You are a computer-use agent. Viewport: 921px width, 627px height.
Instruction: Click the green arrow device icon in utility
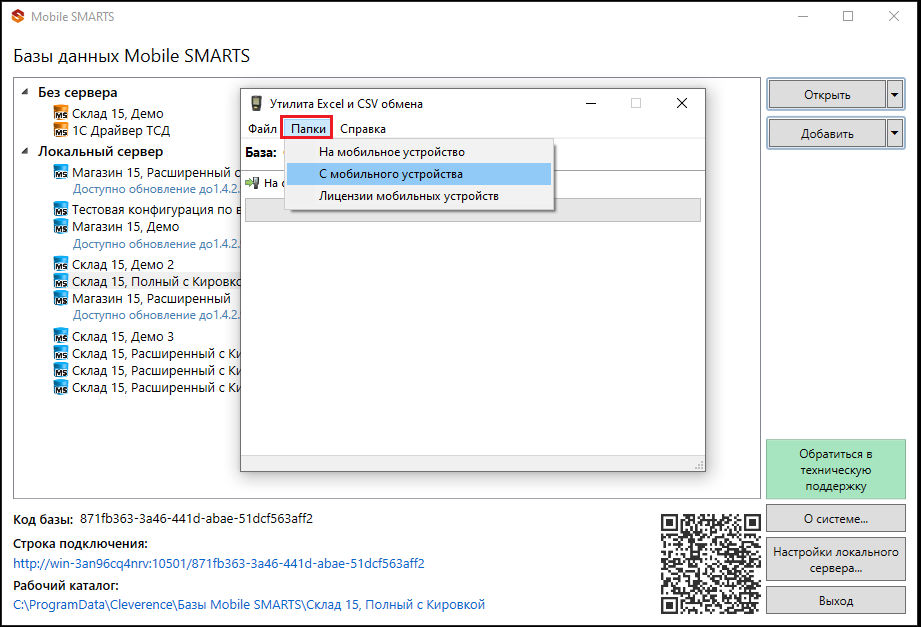pos(253,183)
